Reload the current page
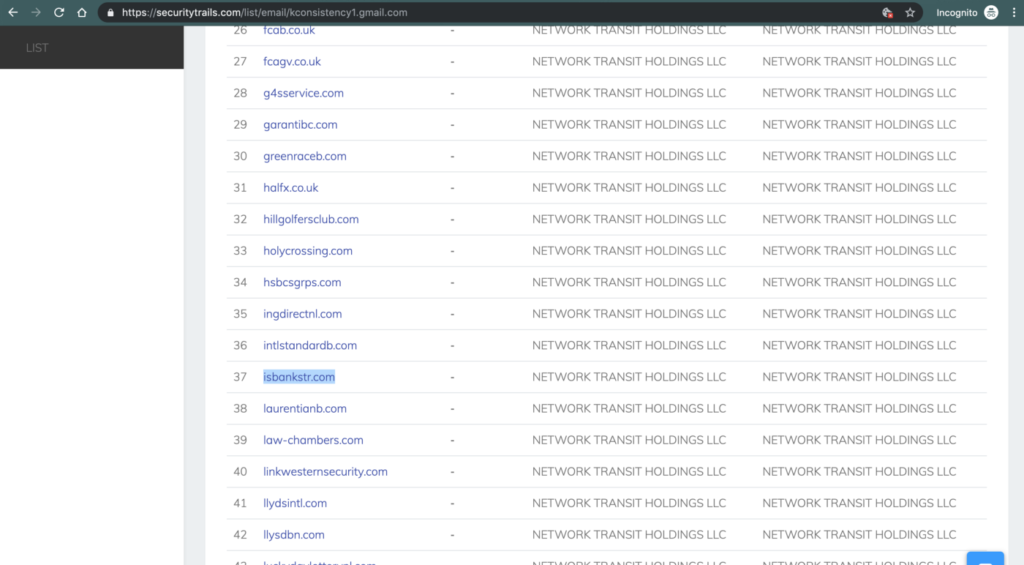Viewport: 1024px width, 565px height. 59,12
